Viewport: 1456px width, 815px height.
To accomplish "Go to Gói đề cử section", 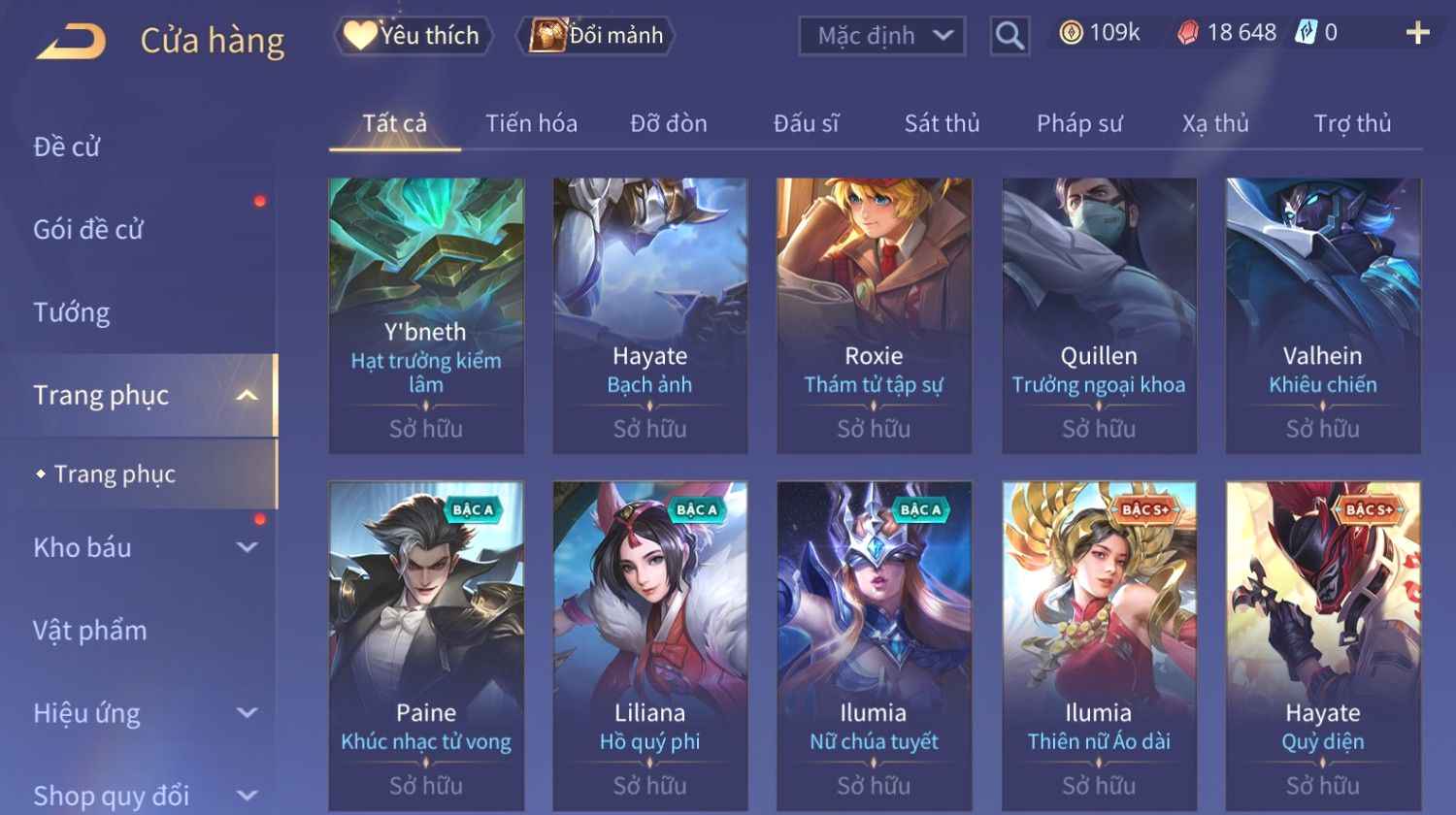I will pos(88,229).
